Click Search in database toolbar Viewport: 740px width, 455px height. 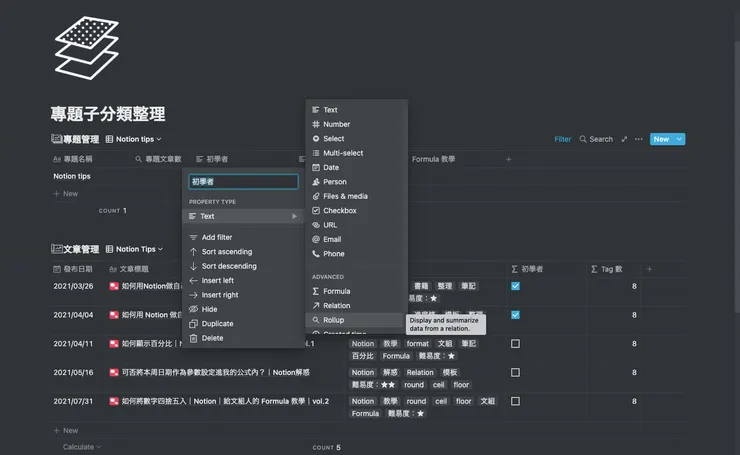(x=596, y=139)
